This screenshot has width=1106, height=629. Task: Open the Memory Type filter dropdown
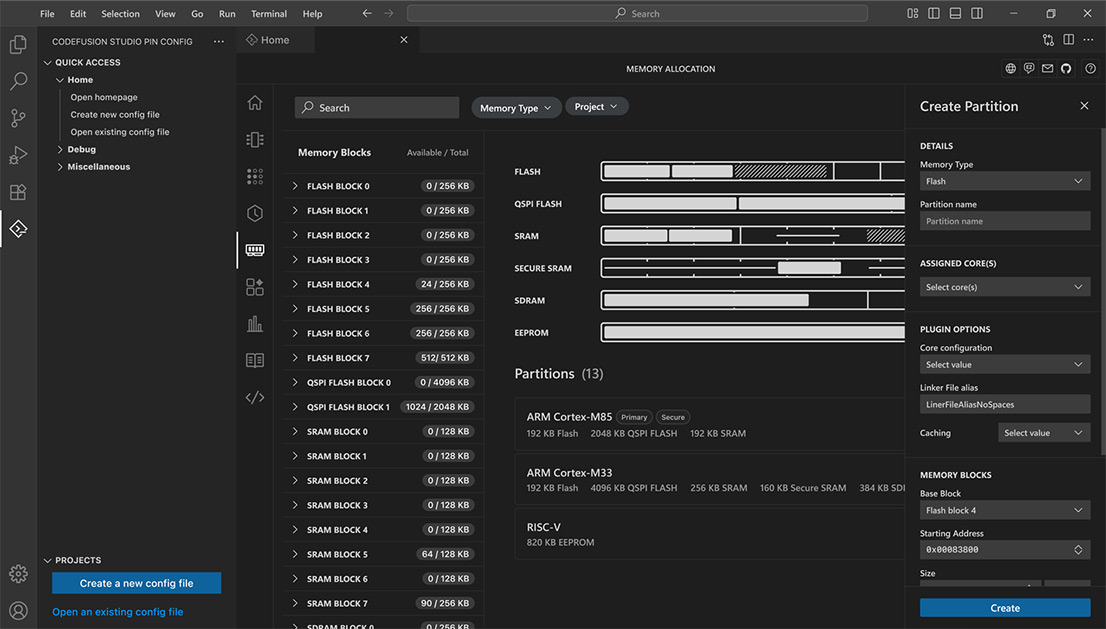(516, 106)
